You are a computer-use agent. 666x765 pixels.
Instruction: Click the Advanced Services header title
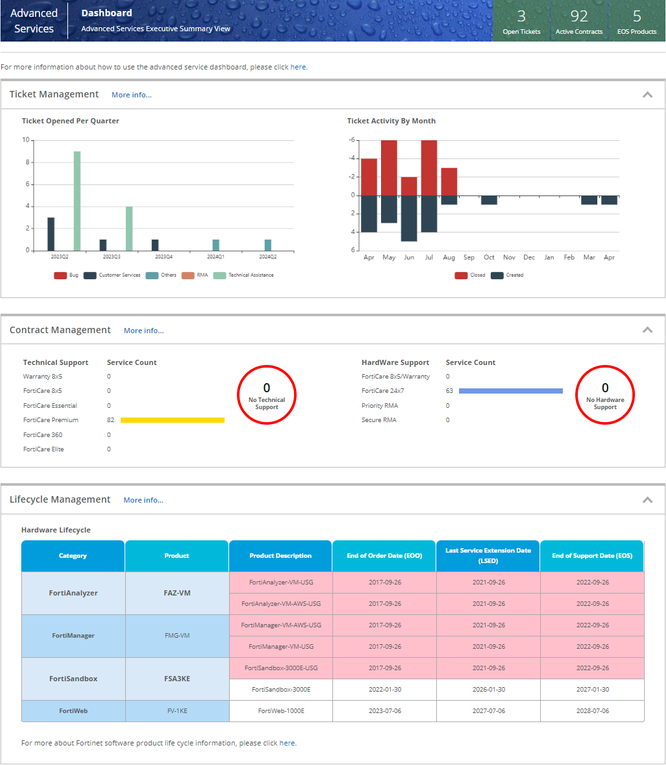(x=34, y=21)
